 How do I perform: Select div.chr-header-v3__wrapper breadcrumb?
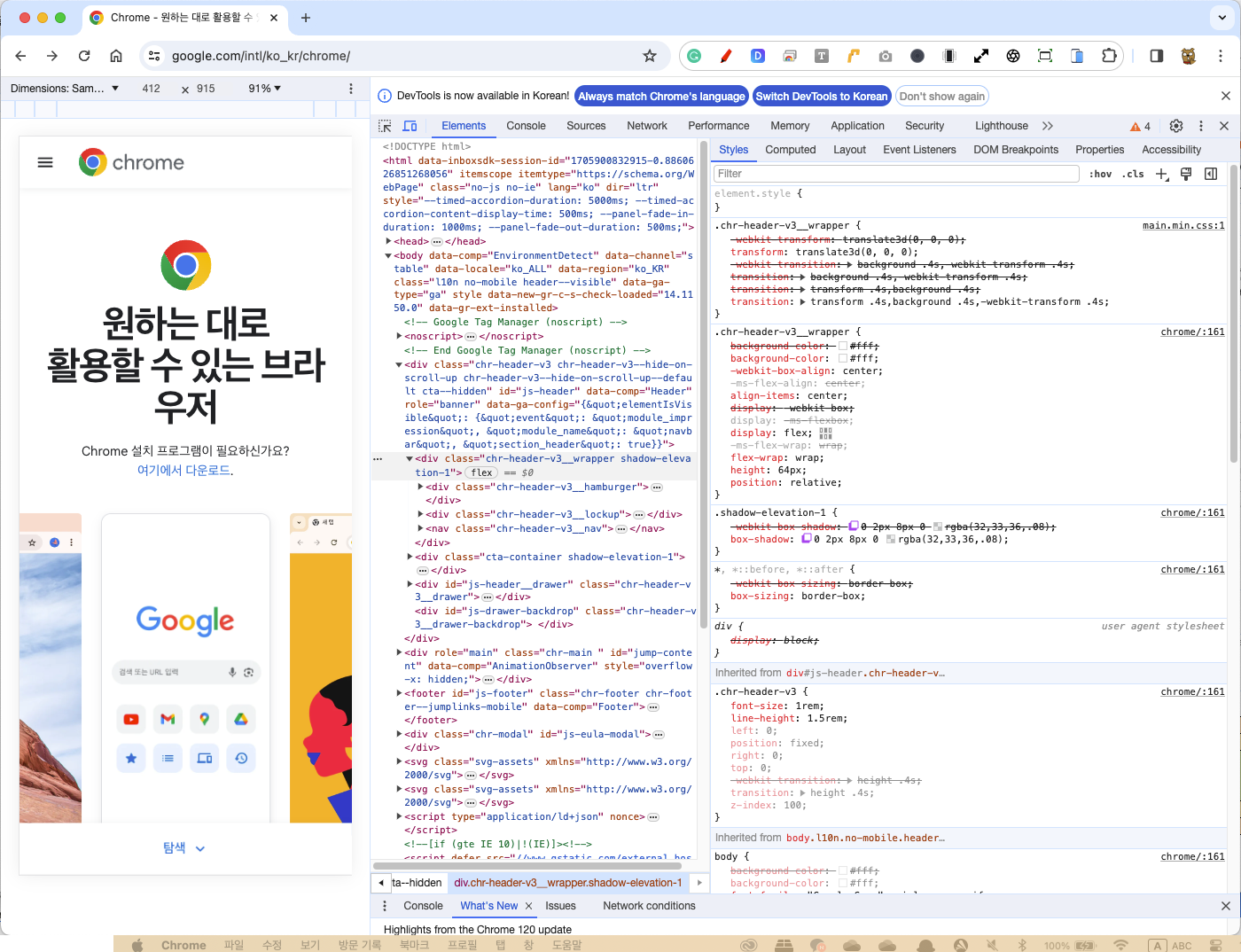click(568, 883)
